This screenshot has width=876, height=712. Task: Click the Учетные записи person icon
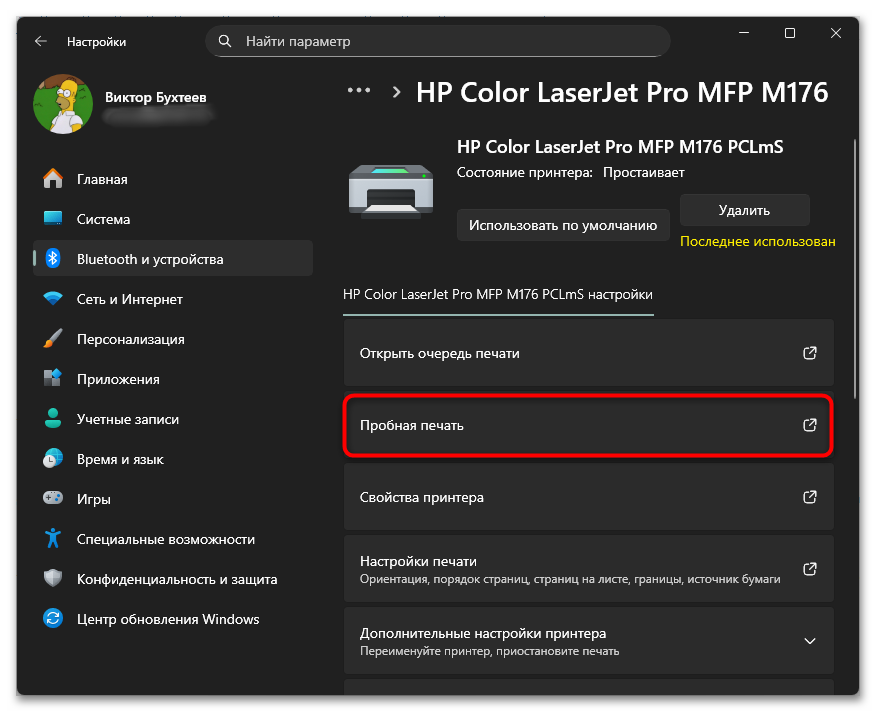tap(53, 419)
